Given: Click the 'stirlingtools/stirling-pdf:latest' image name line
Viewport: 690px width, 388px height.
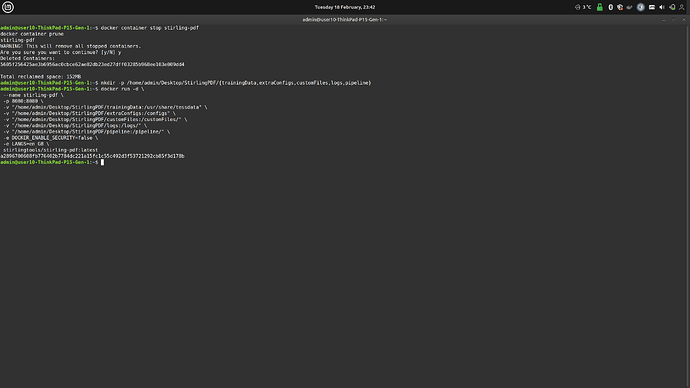Looking at the screenshot, I should [51, 150].
